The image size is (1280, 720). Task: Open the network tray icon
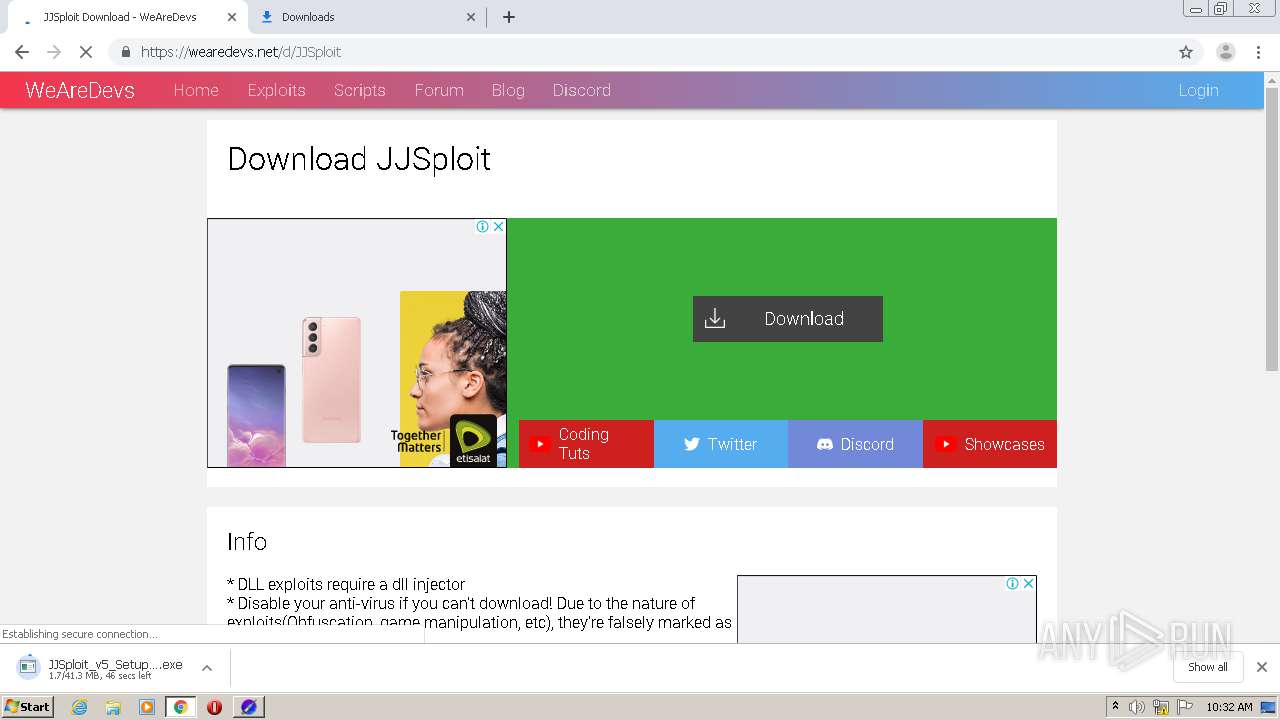click(1160, 707)
